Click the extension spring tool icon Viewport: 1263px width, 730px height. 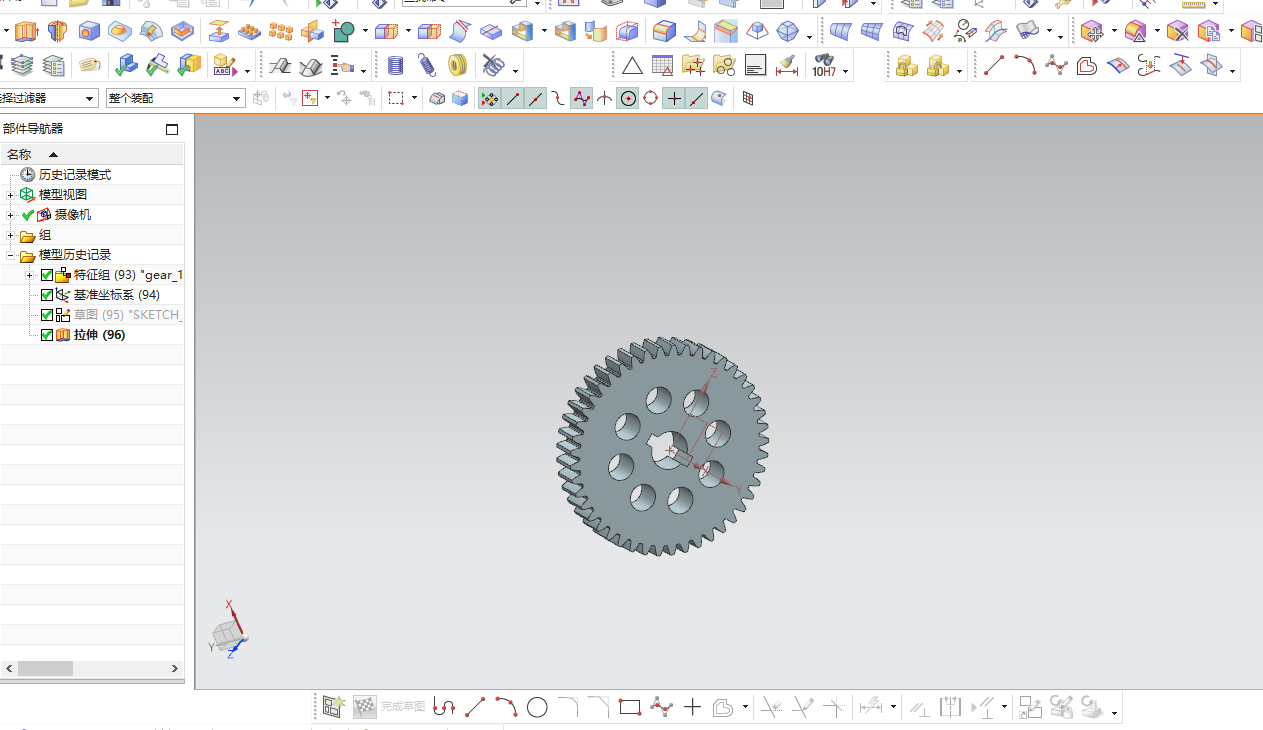427,66
